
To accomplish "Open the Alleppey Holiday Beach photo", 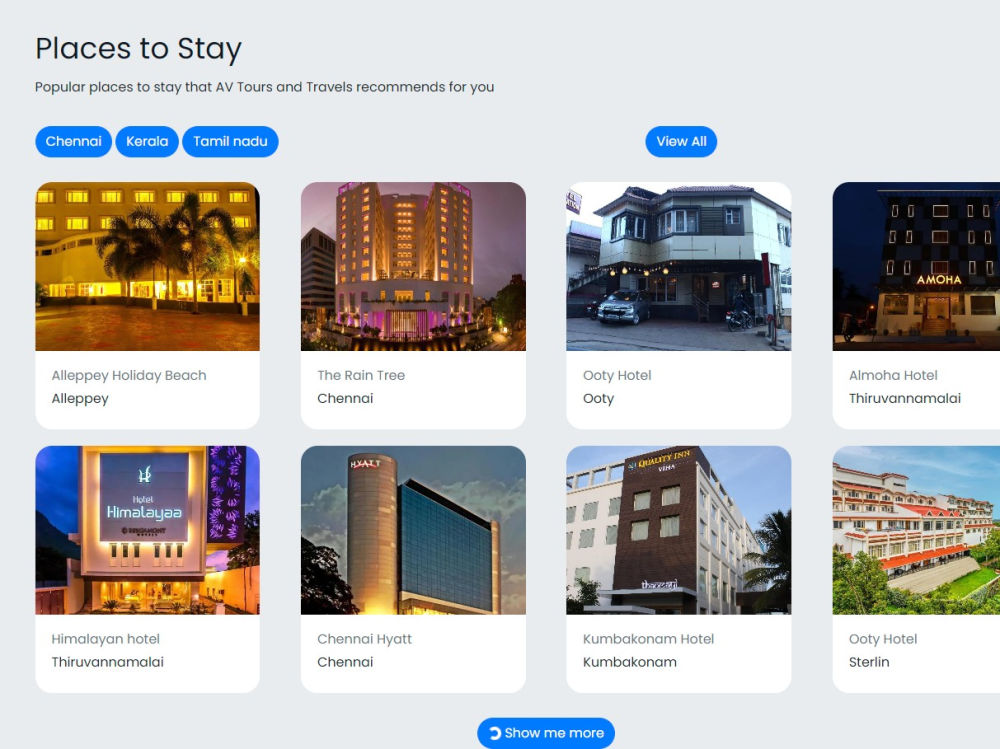I will [x=147, y=265].
